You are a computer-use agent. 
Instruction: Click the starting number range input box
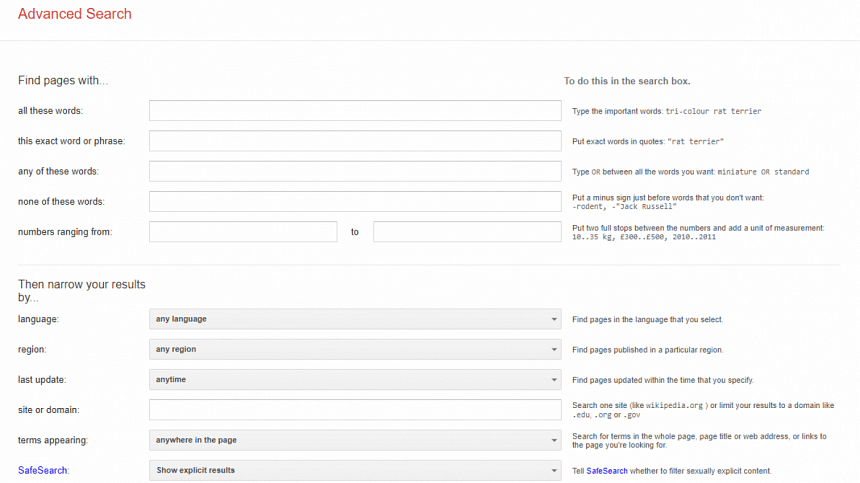tap(243, 232)
